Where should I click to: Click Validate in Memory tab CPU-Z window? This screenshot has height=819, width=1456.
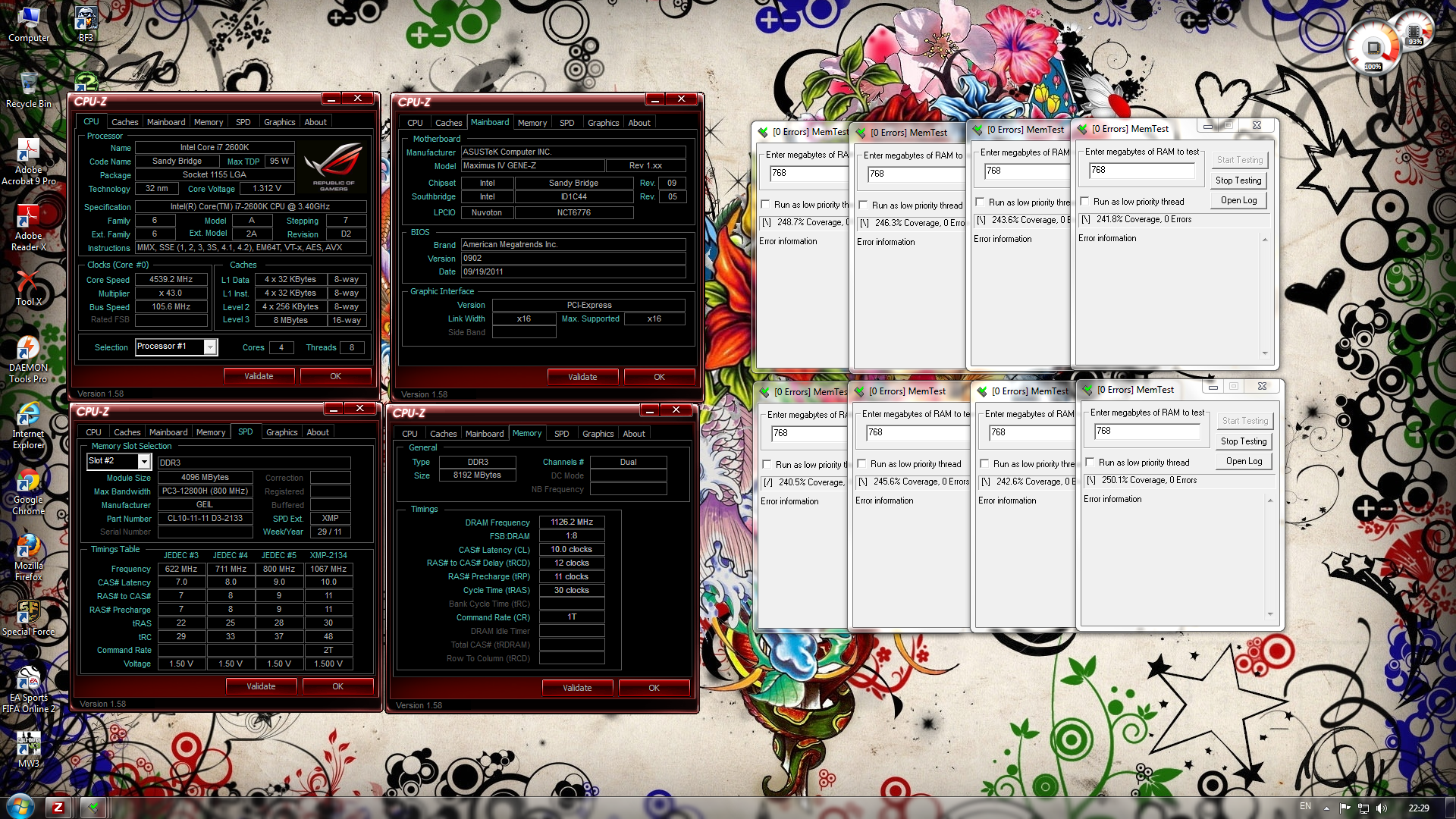[x=576, y=688]
